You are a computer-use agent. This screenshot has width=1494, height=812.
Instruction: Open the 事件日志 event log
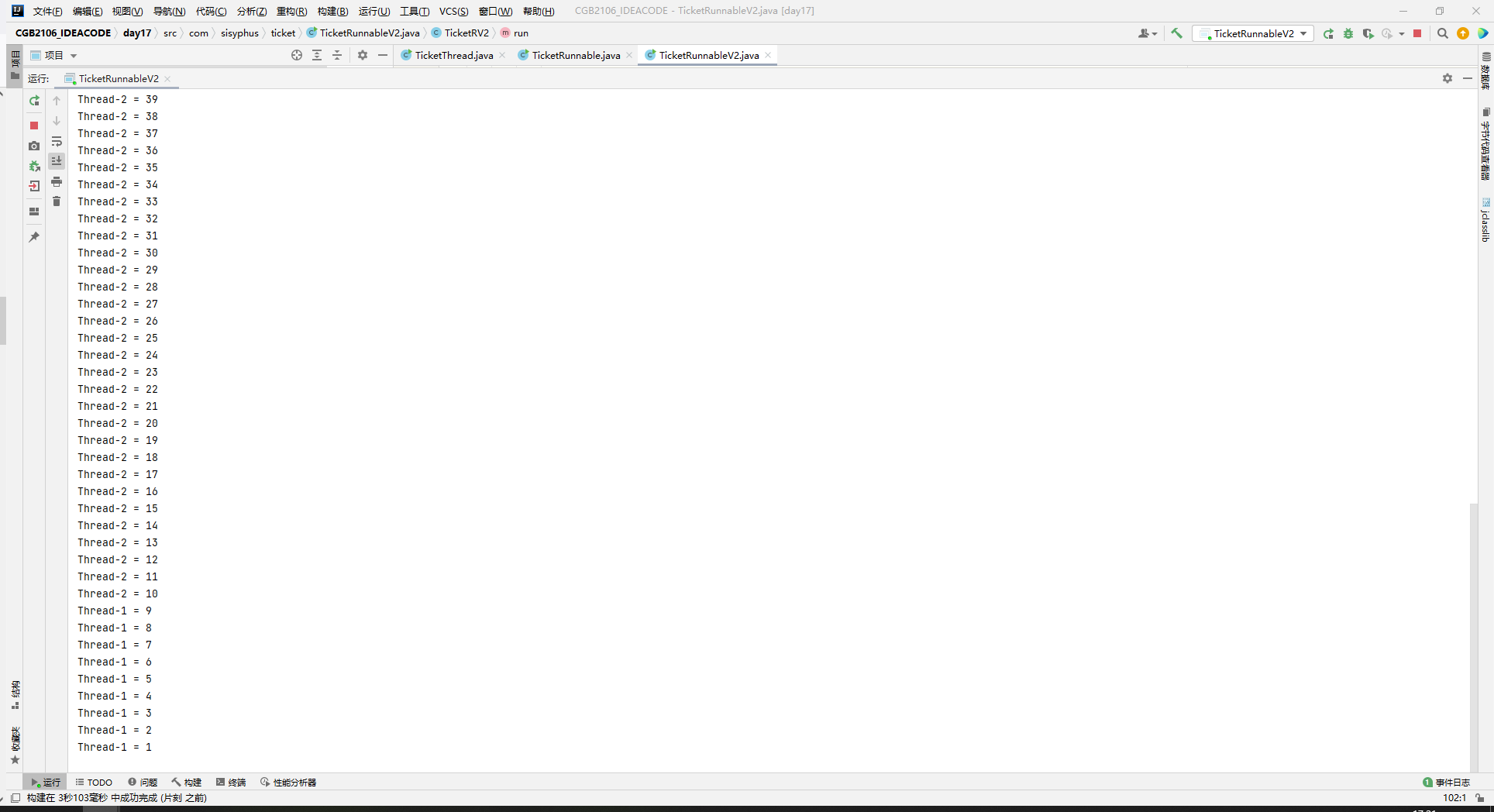point(1447,783)
